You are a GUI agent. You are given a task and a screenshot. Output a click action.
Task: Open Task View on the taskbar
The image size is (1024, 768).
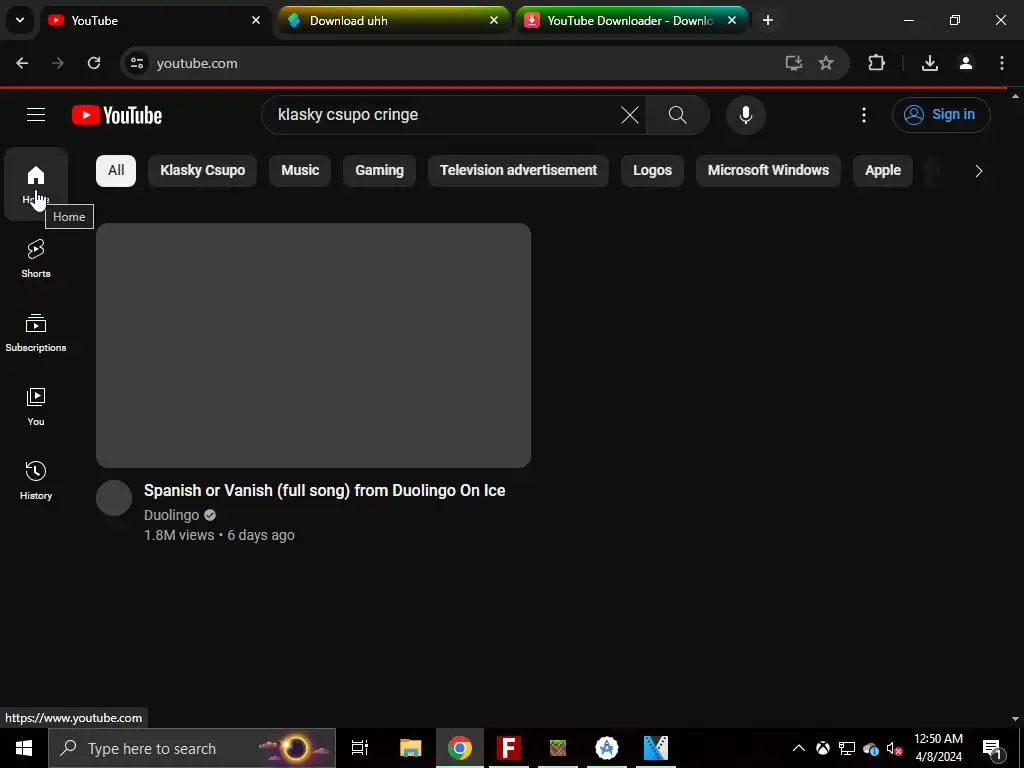point(360,748)
